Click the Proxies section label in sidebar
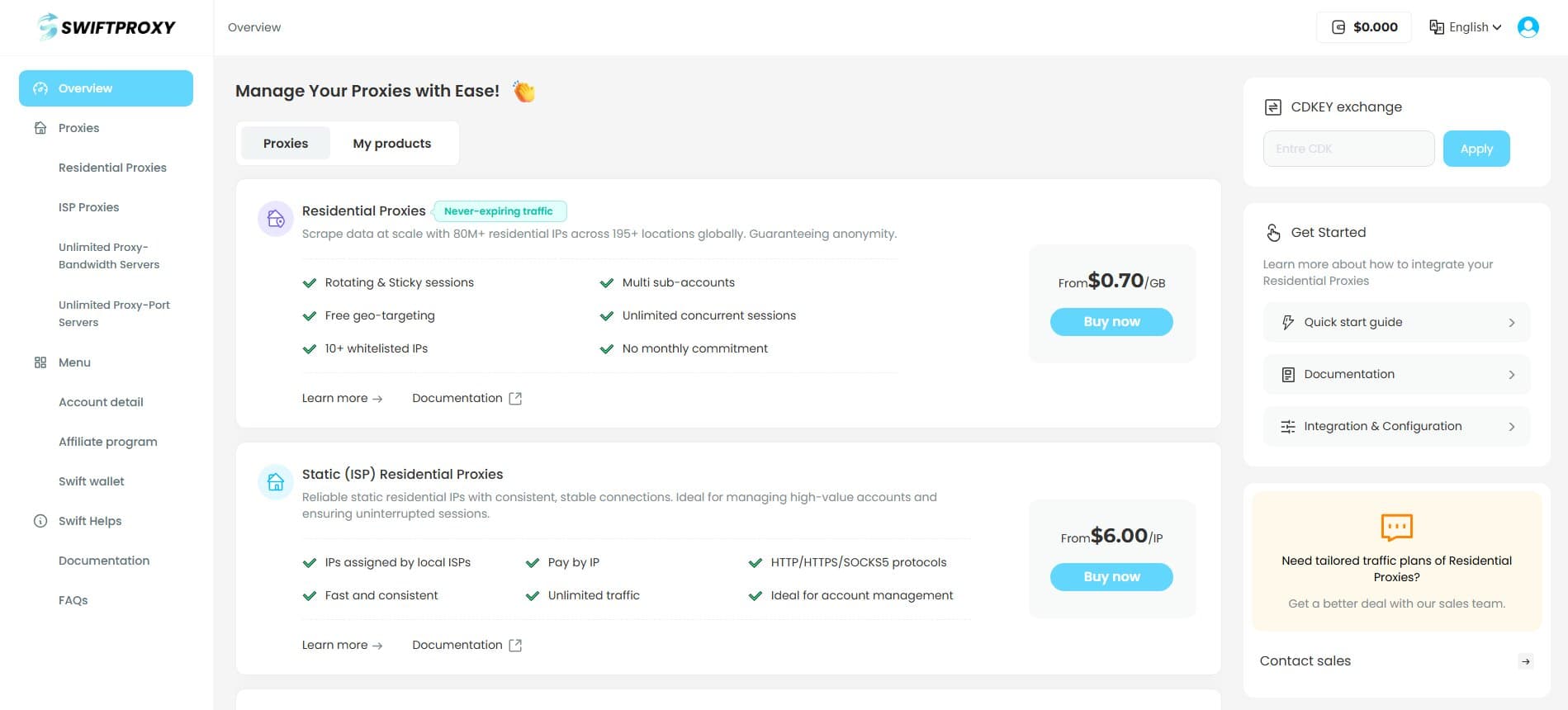 coord(78,128)
